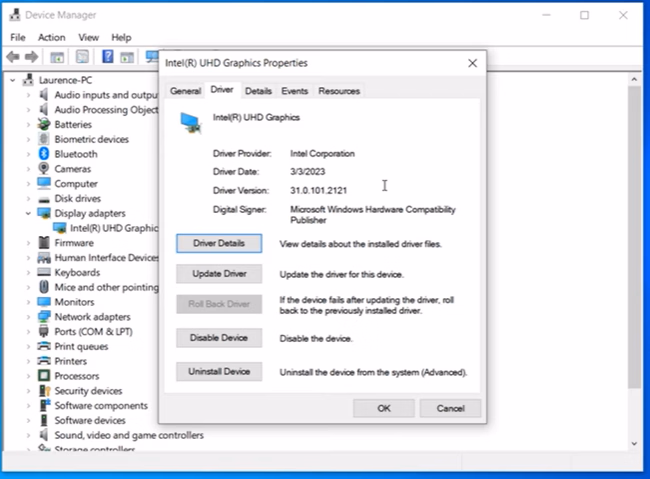Switch to the Resources tab
The image size is (650, 479).
coord(339,91)
